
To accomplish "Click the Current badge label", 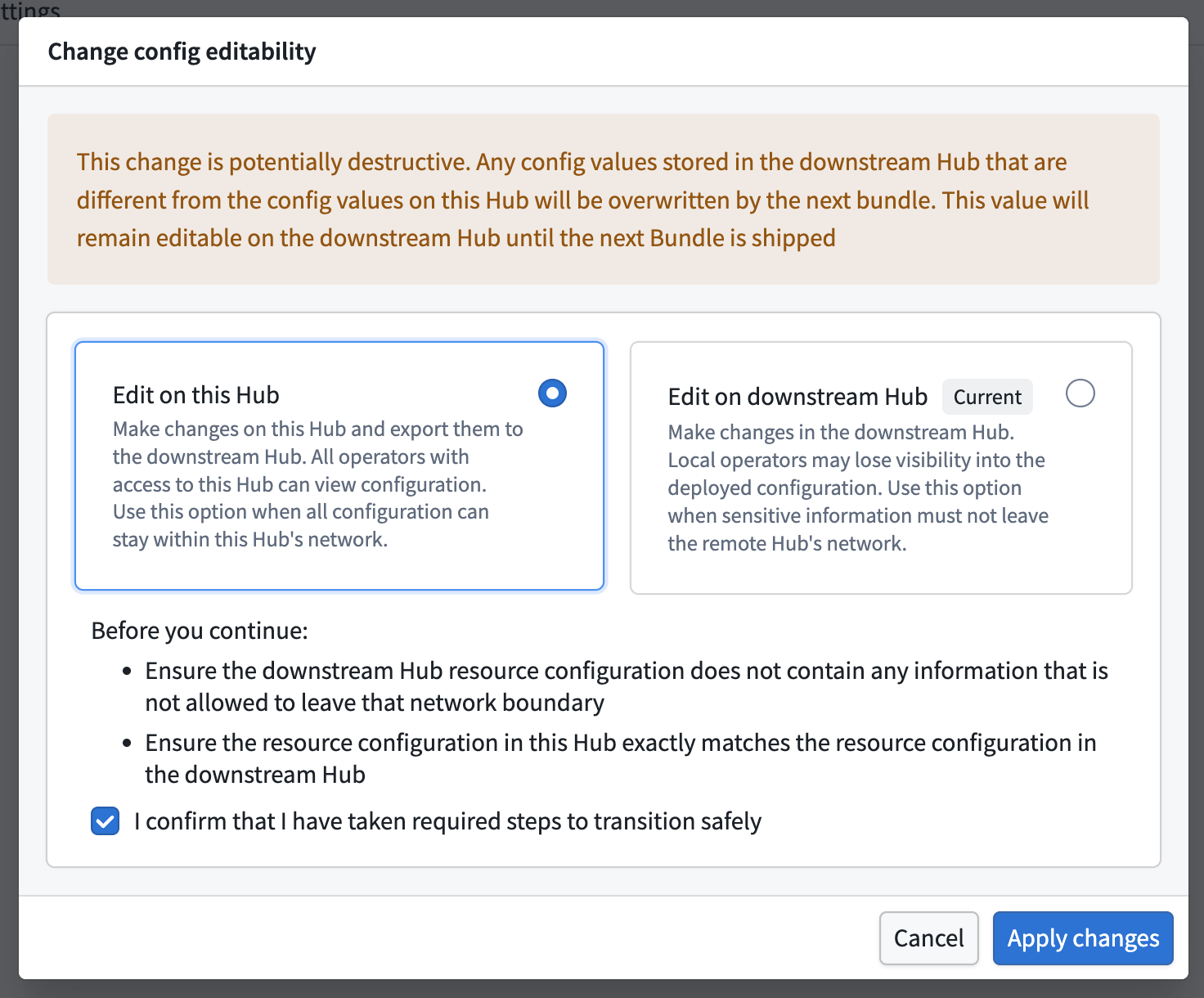I will coord(987,397).
